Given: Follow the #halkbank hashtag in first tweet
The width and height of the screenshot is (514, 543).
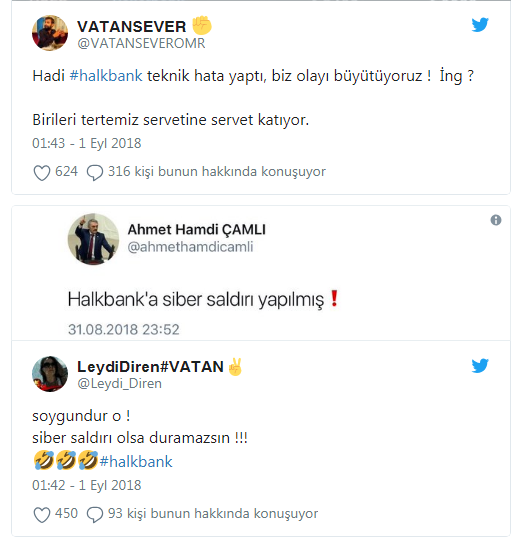Looking at the screenshot, I should pyautogui.click(x=106, y=75).
